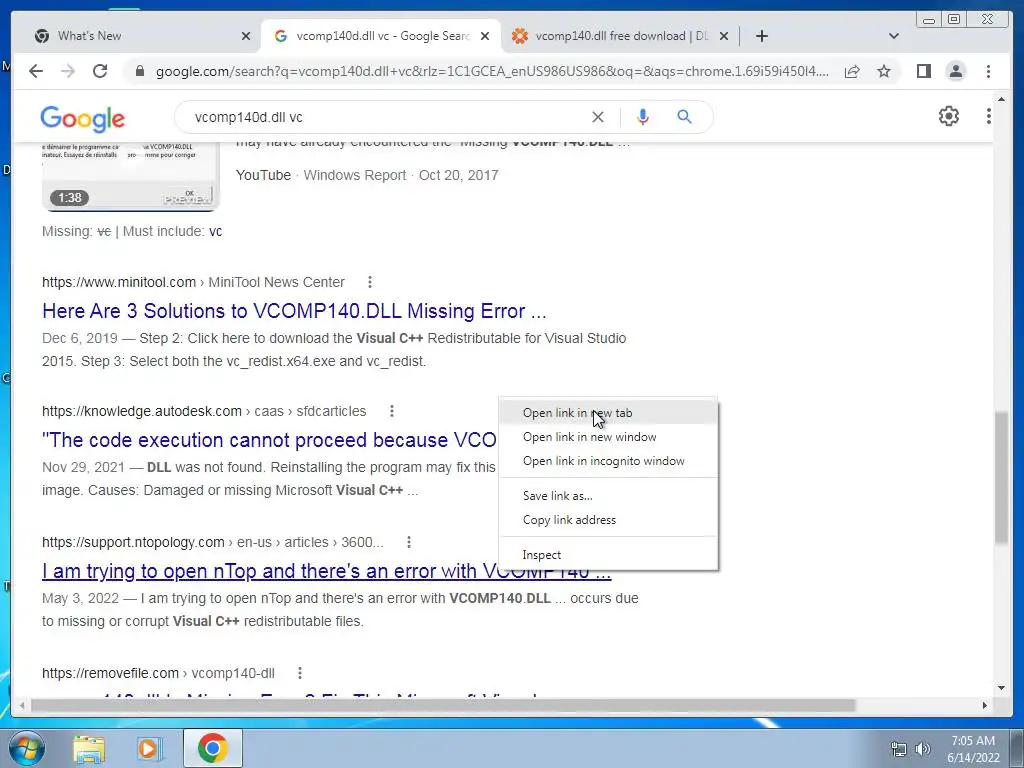Open the Chrome side panel icon
Image resolution: width=1024 pixels, height=768 pixels.
[x=923, y=71]
